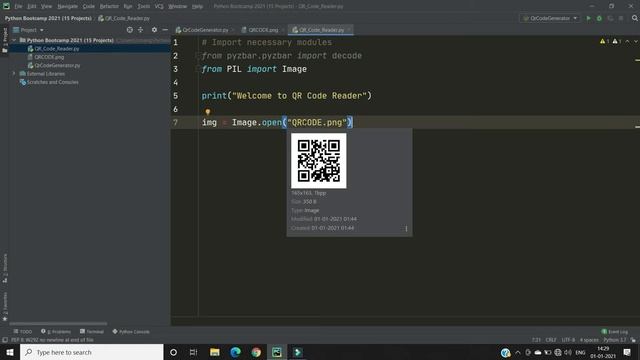
Task: Click QR_Code_Reader.py breadcrumb in navigation bar
Action: [124, 18]
